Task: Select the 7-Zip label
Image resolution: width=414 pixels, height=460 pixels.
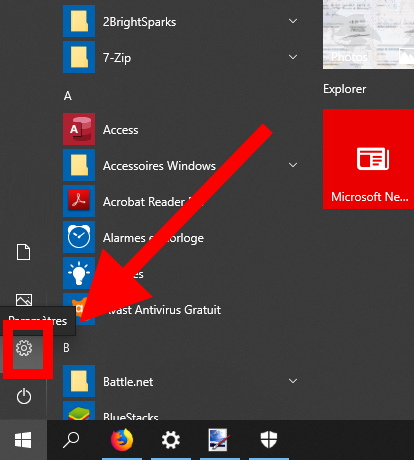Action: [117, 58]
